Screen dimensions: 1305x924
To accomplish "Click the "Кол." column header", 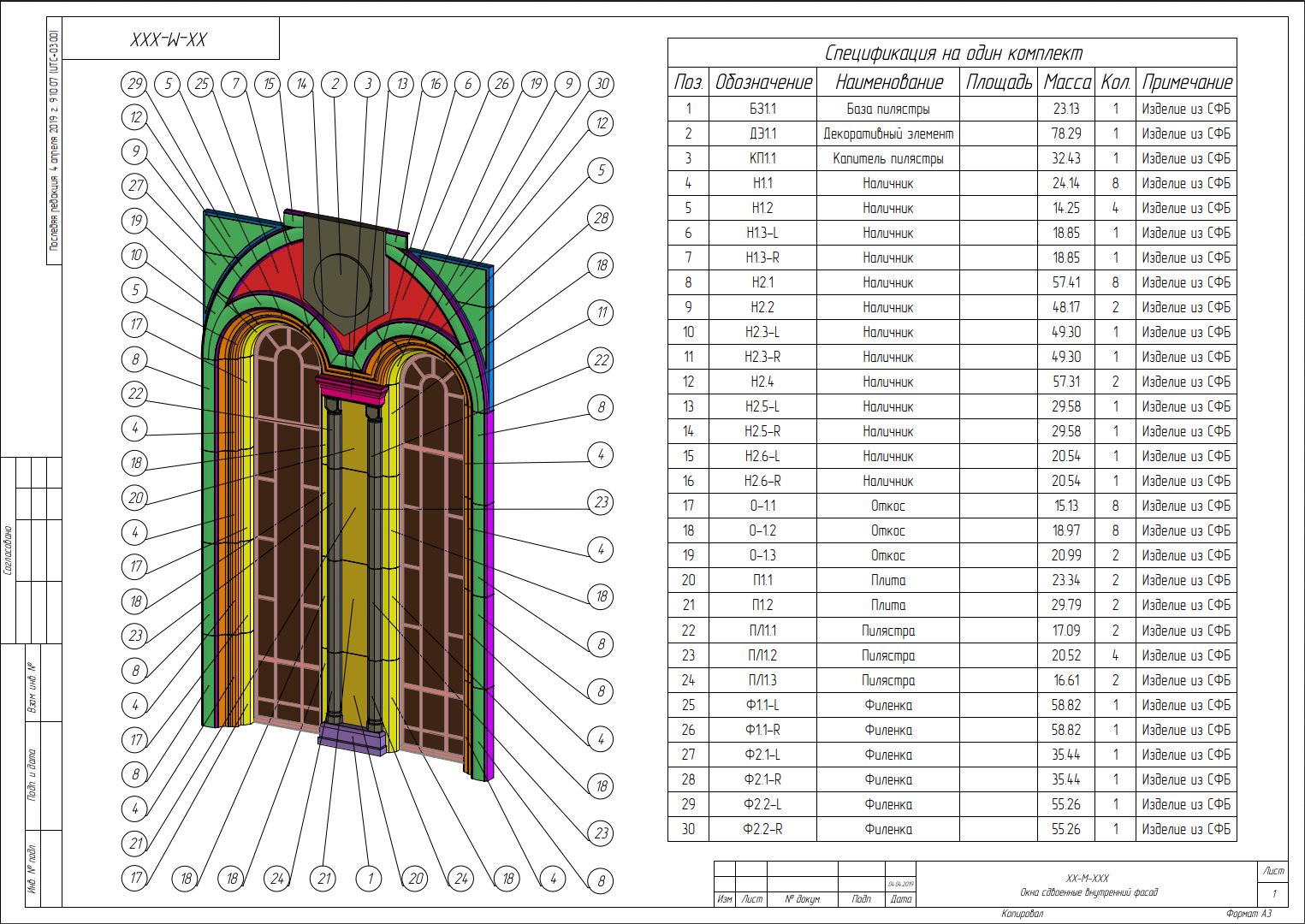I will pos(1115,82).
